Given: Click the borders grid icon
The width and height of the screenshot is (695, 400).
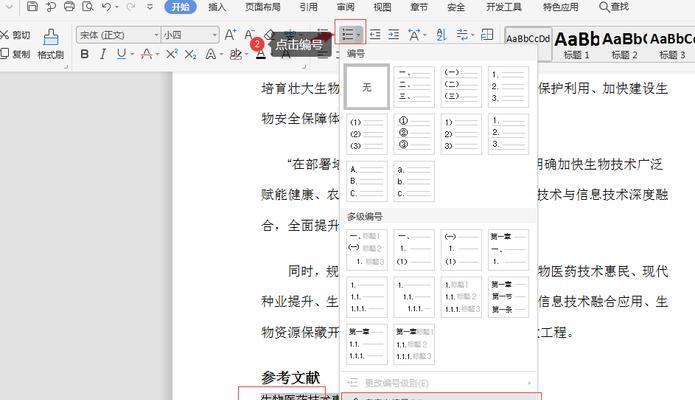Looking at the screenshot, I should coord(487,35).
